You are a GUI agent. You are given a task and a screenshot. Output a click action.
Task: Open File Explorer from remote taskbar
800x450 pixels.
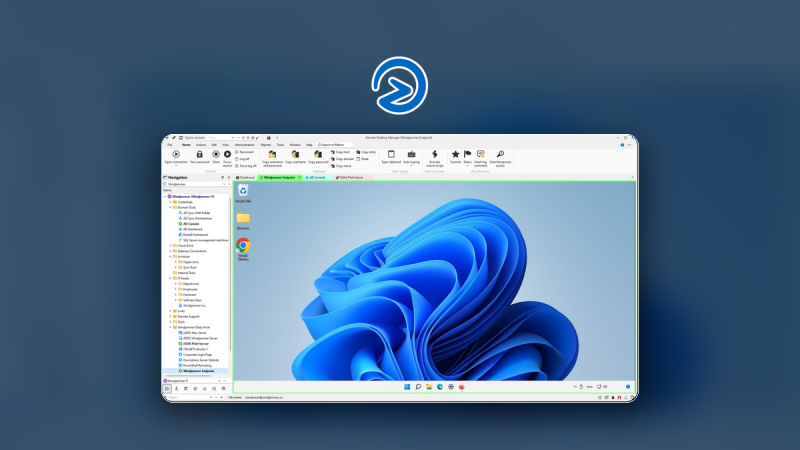429,387
